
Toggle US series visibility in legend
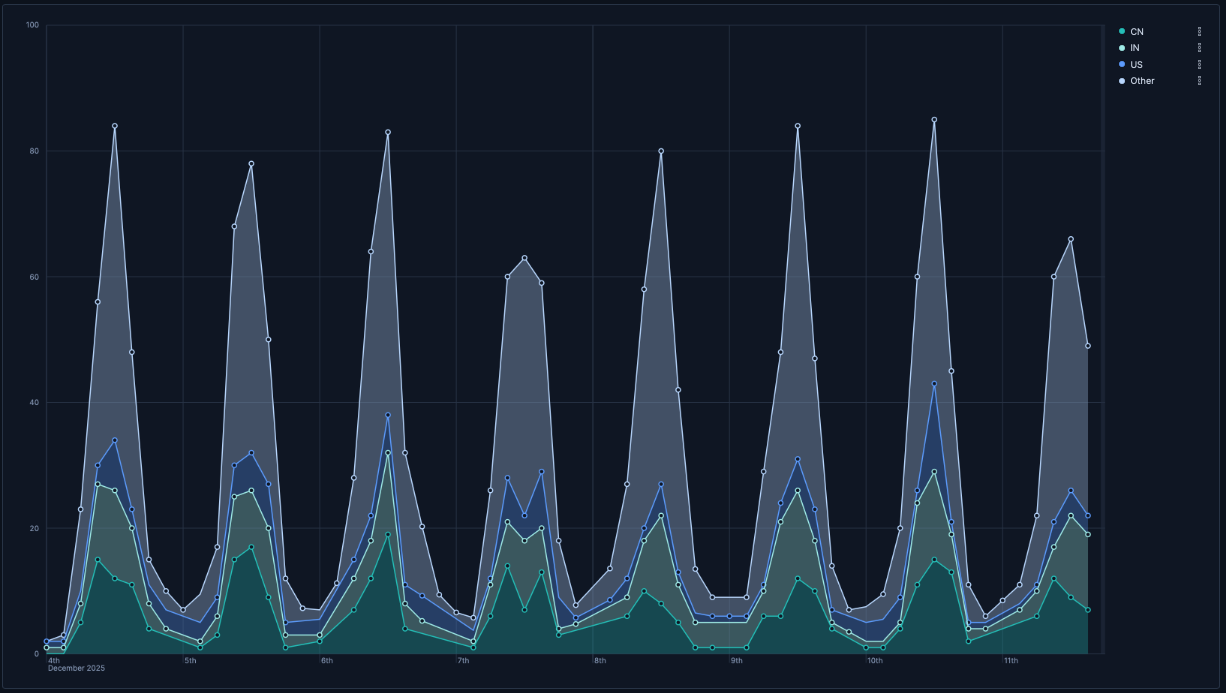pos(1136,64)
